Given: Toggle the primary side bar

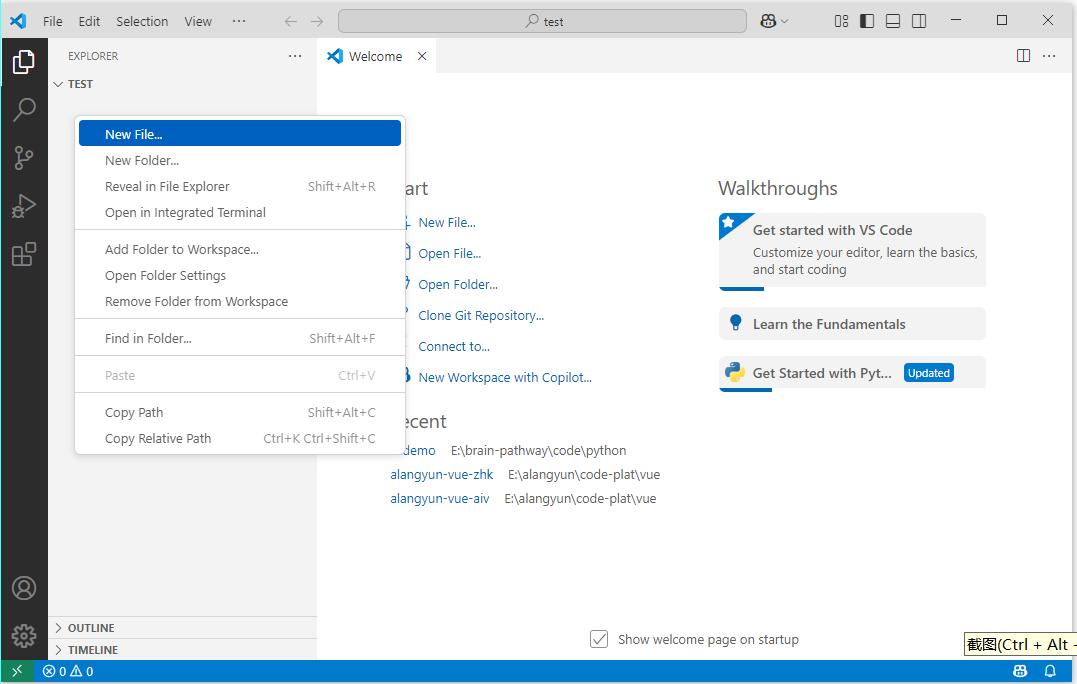Looking at the screenshot, I should [x=867, y=21].
